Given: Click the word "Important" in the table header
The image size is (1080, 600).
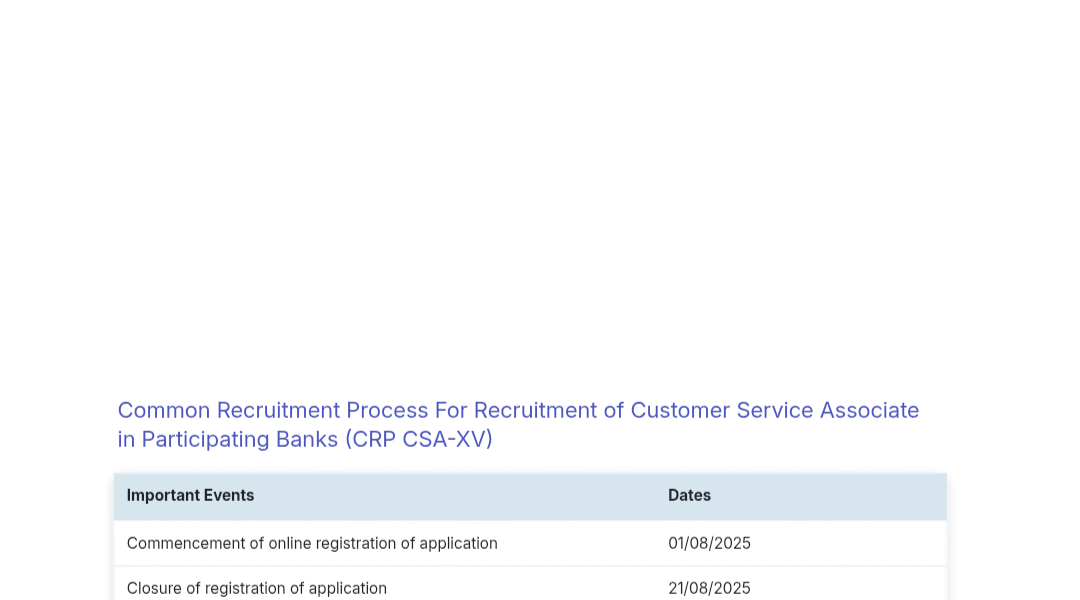Looking at the screenshot, I should pyautogui.click(x=163, y=495).
